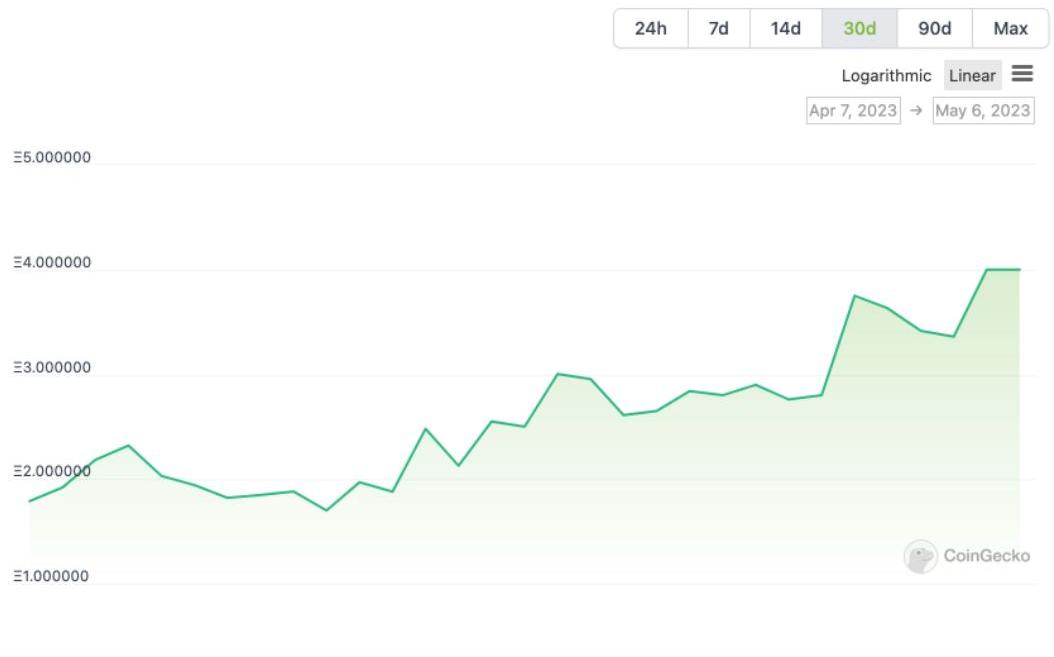
Task: Click the CoinGecko watermark text
Action: tap(986, 556)
